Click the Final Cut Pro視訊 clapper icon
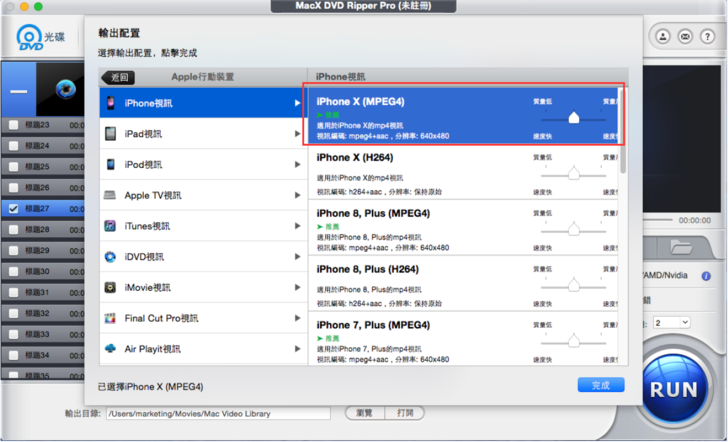Image resolution: width=728 pixels, height=442 pixels. tap(110, 318)
